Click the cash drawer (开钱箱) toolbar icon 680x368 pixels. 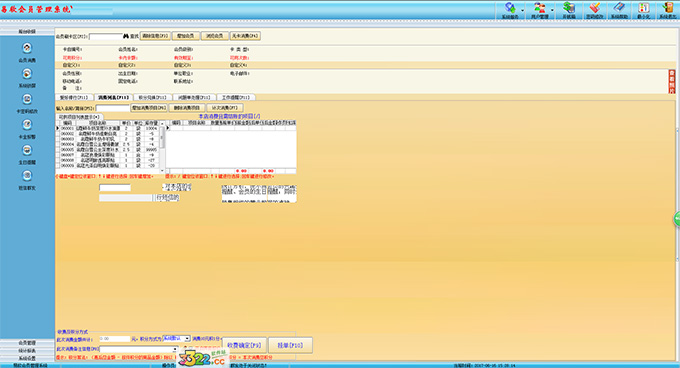[569, 7]
